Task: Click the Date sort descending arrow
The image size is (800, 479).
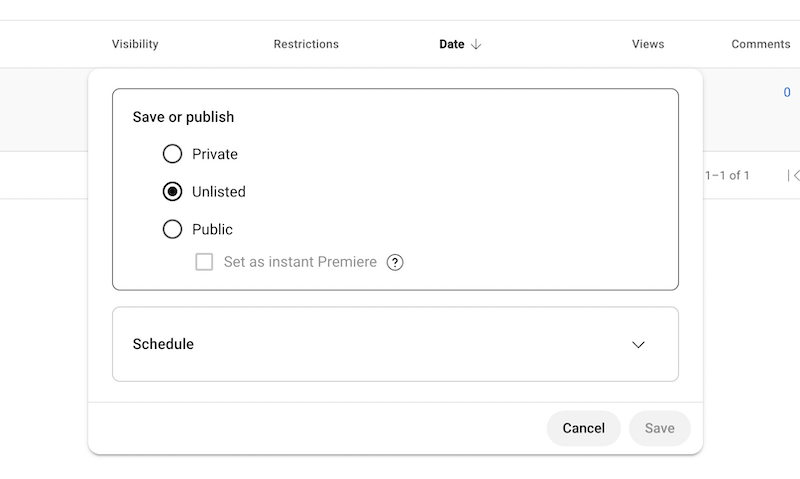Action: click(x=476, y=44)
